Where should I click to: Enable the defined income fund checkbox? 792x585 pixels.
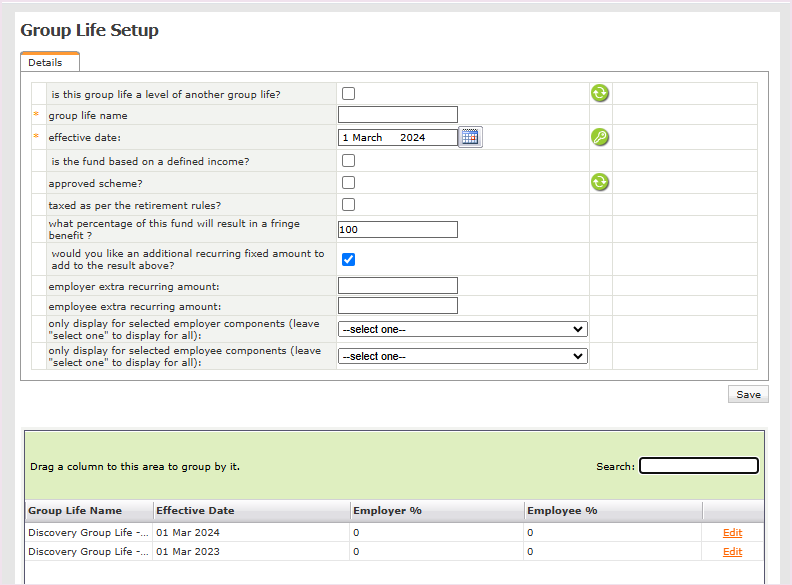coord(349,160)
